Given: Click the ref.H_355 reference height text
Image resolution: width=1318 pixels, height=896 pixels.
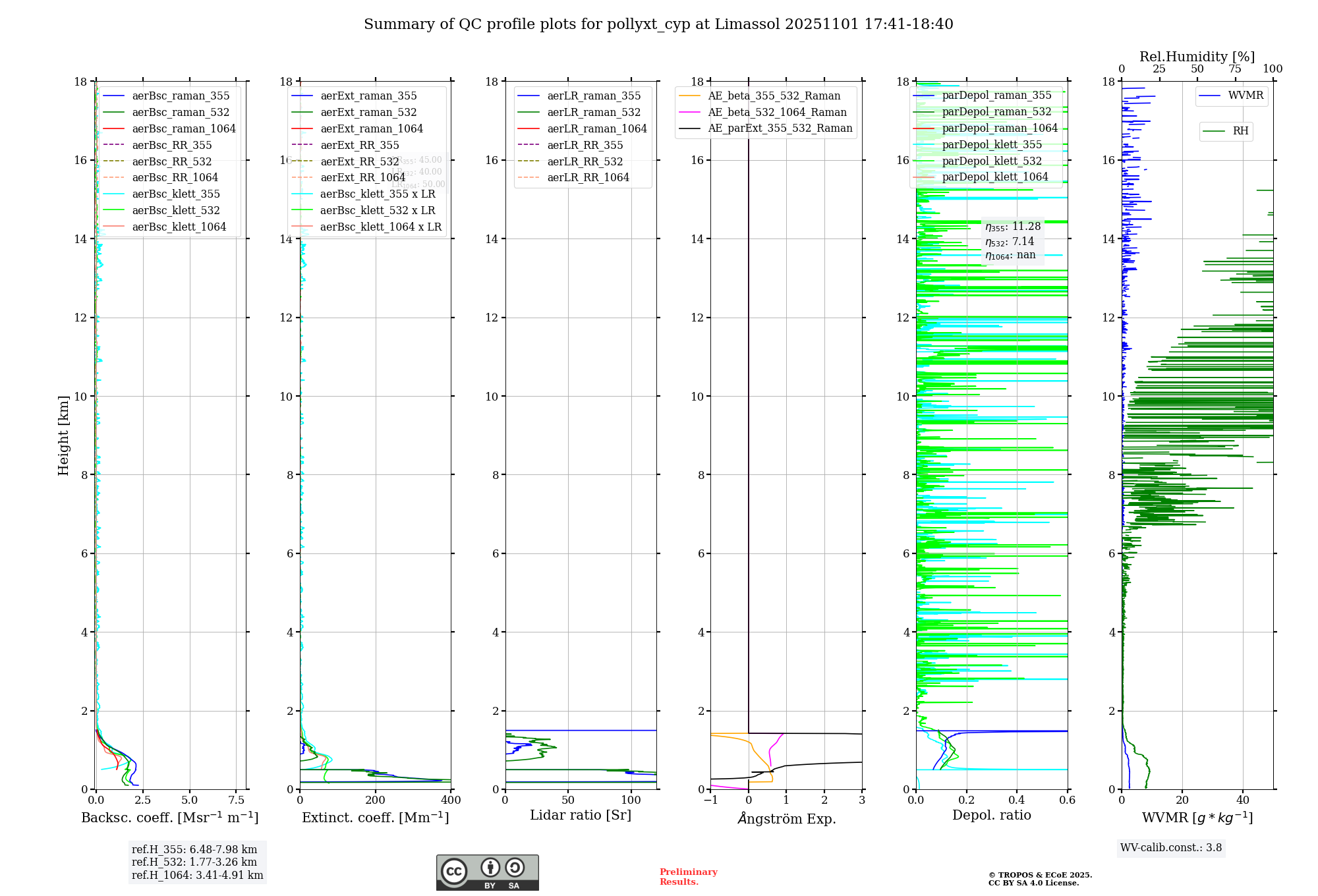Looking at the screenshot, I should click(194, 850).
